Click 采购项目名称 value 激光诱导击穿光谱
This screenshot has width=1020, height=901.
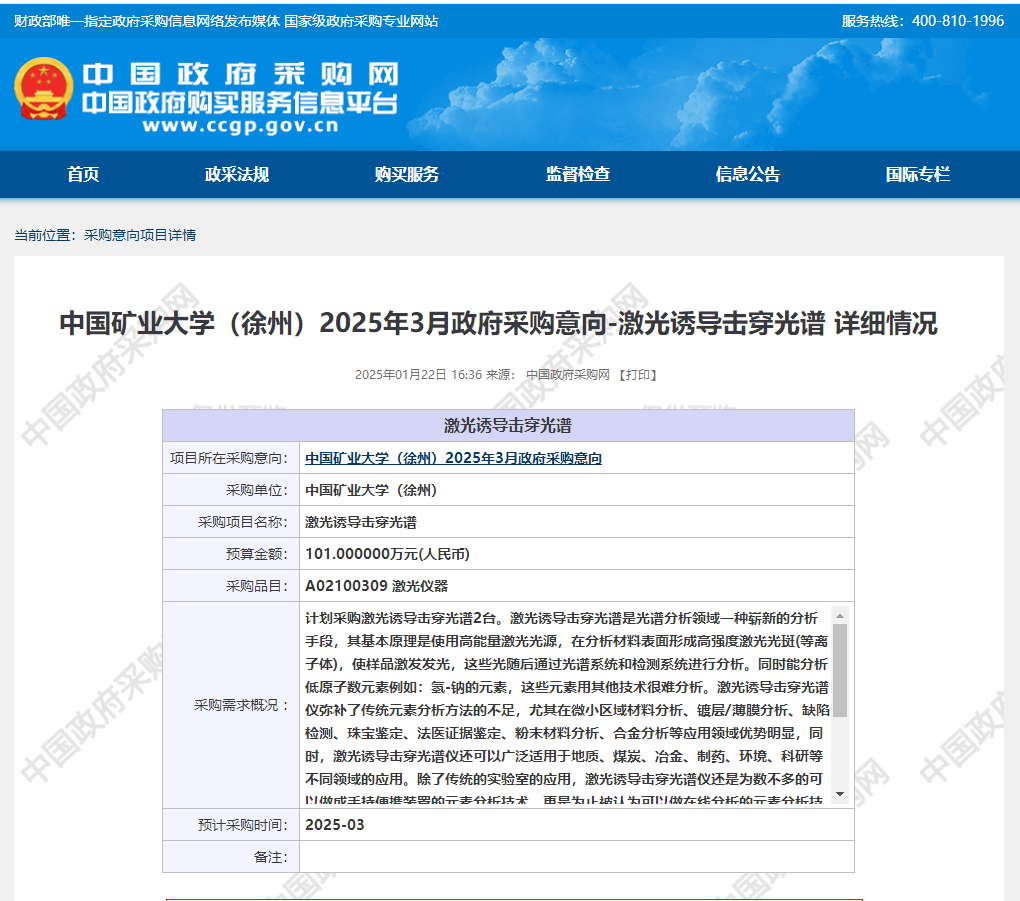coord(361,522)
